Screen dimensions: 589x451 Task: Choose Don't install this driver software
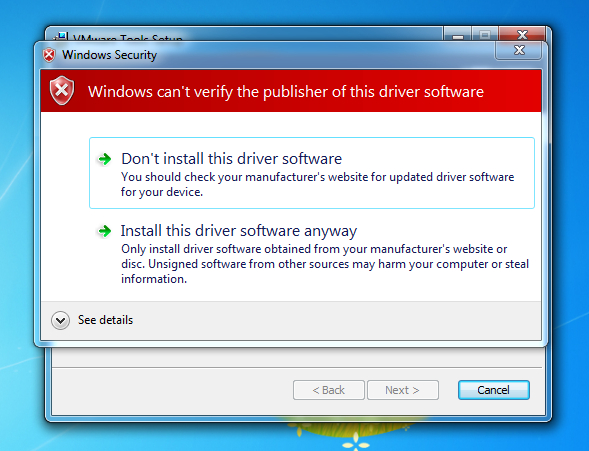tap(312, 173)
